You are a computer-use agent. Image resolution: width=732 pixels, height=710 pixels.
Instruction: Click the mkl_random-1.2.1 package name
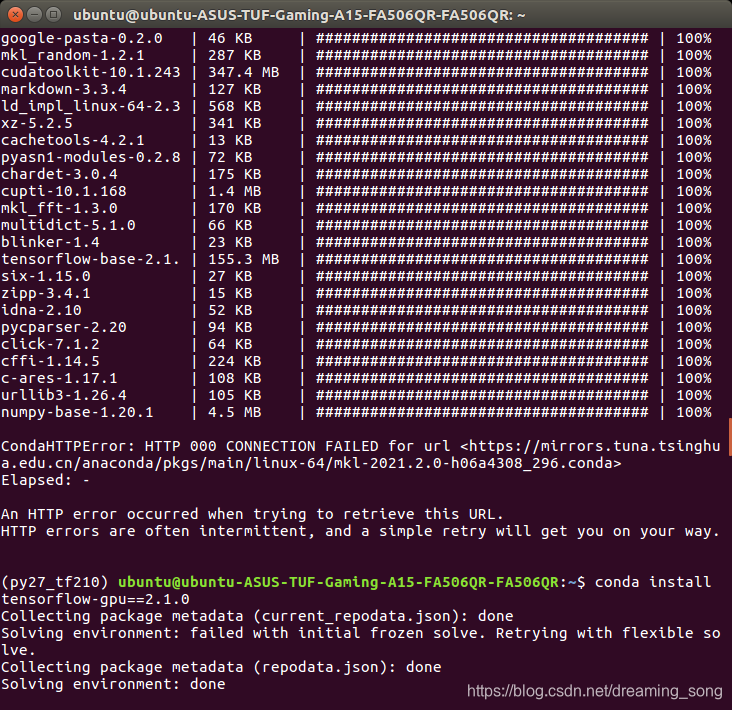[x=73, y=55]
